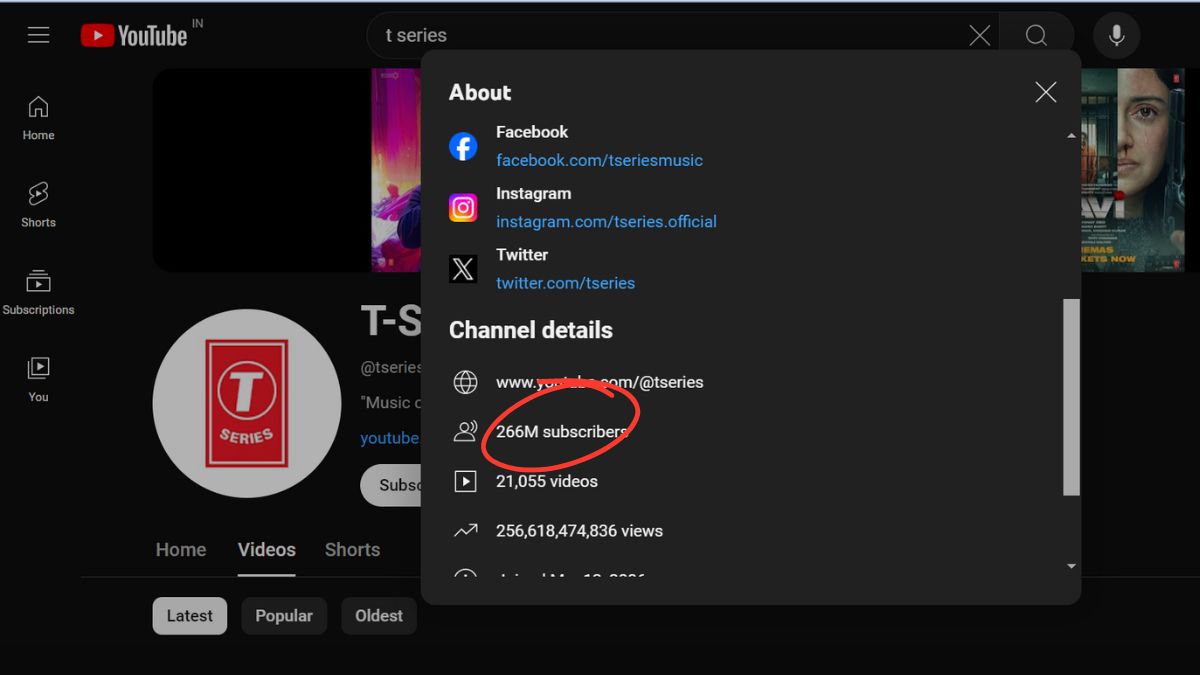
Task: Close the About dialog
Action: [x=1045, y=93]
